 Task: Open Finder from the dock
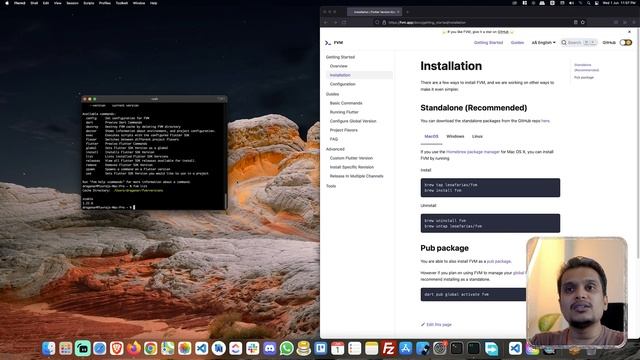(x=49, y=348)
